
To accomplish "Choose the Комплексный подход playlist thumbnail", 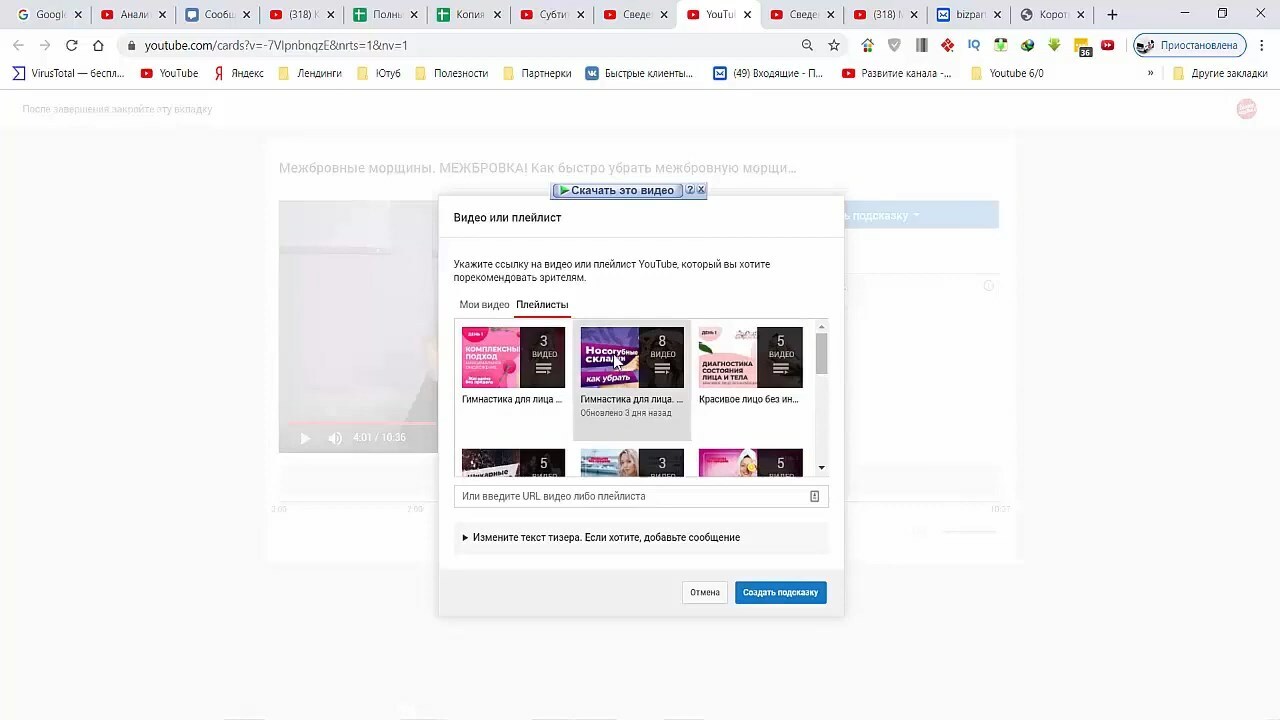I will point(513,357).
